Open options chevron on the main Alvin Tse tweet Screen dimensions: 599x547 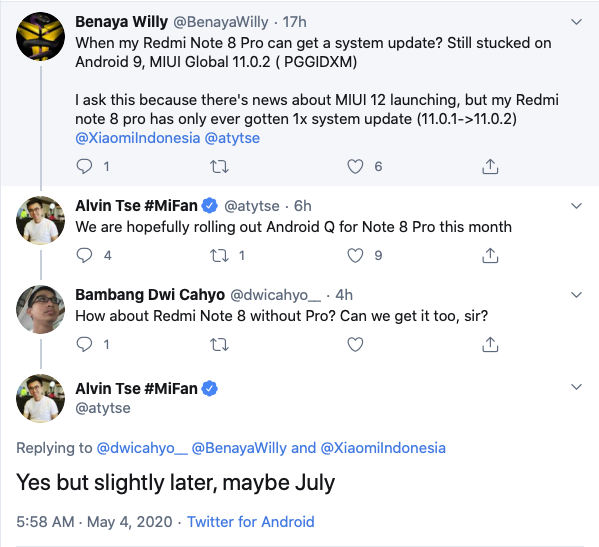click(576, 387)
